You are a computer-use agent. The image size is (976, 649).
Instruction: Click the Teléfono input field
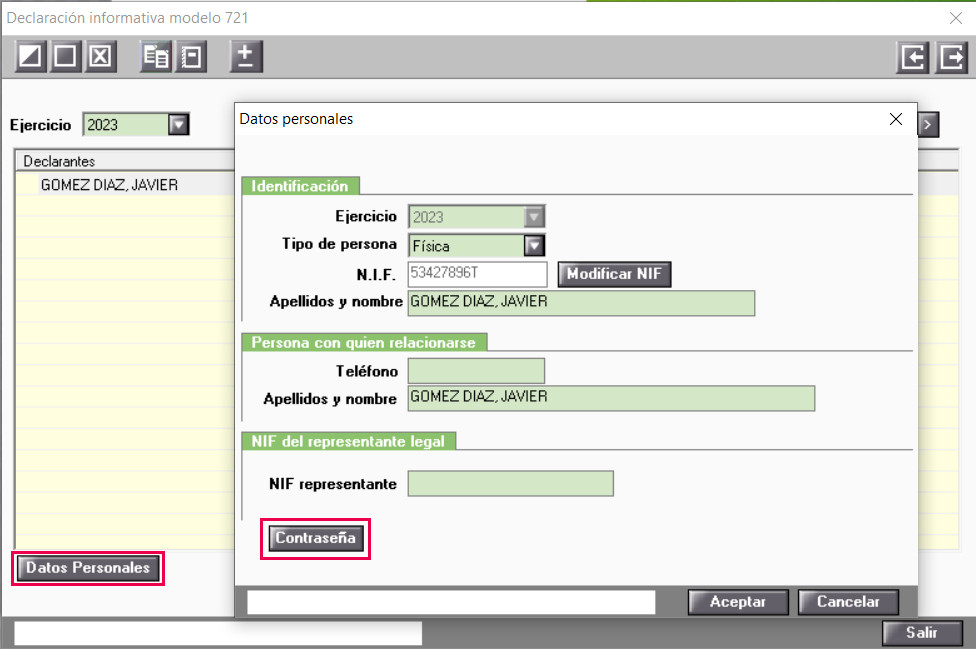tap(476, 371)
